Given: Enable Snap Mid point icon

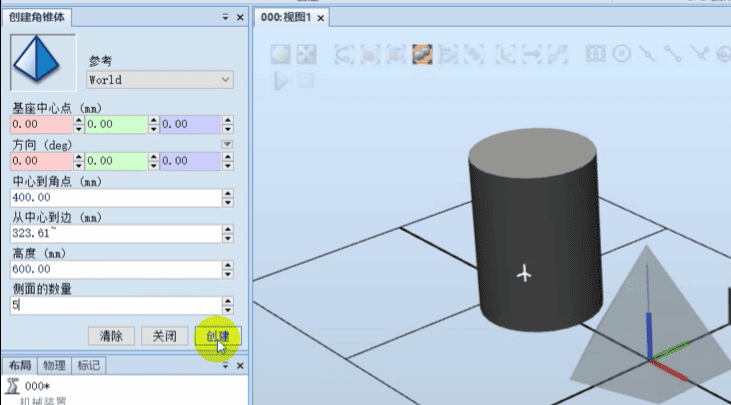Looking at the screenshot, I should tap(648, 54).
